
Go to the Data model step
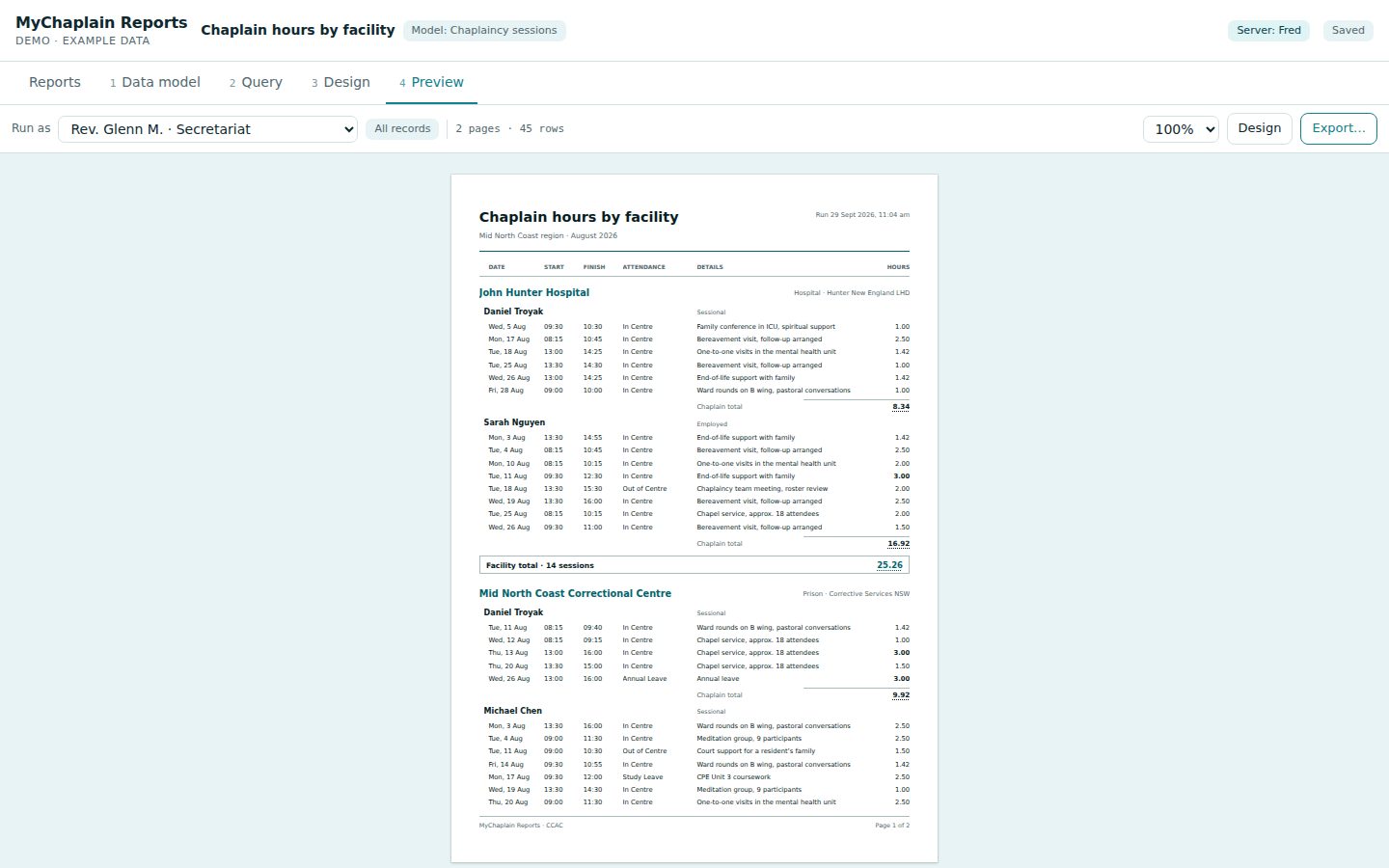tap(155, 82)
